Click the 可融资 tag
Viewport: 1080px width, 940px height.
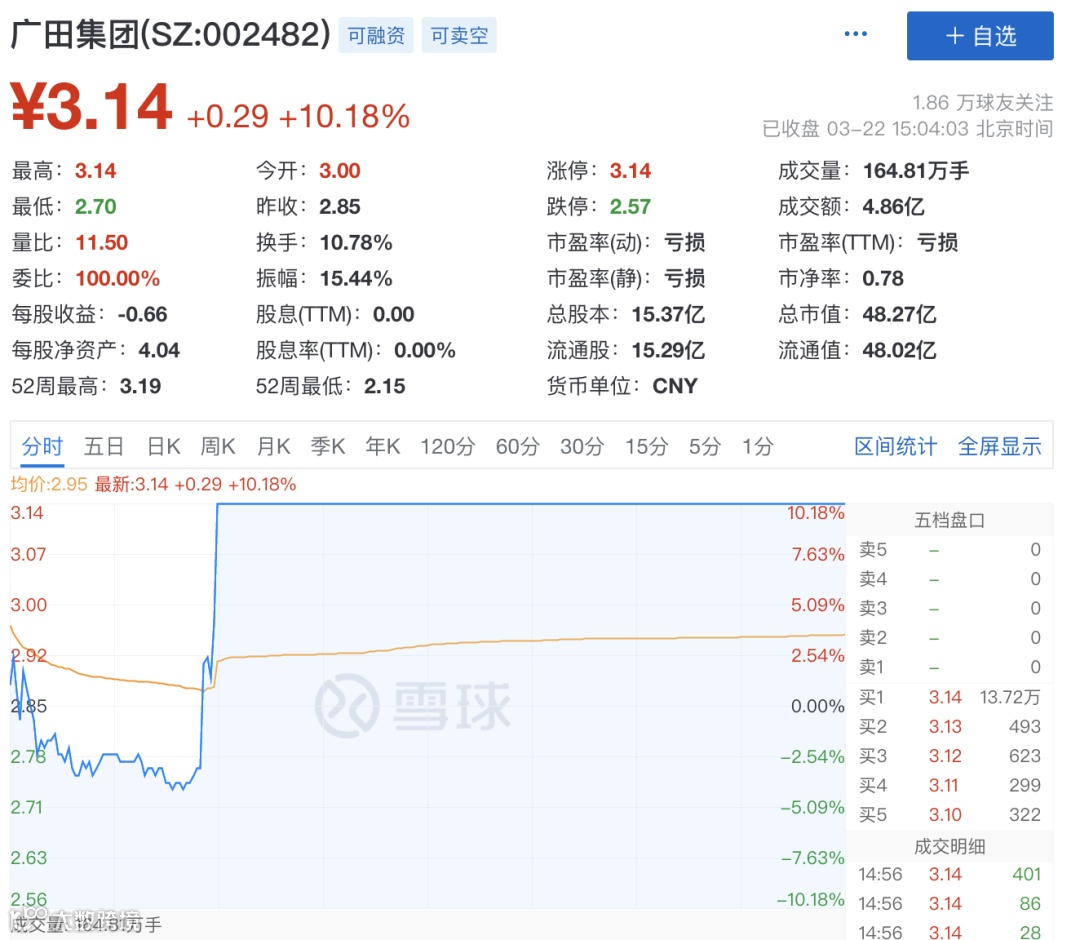(375, 36)
